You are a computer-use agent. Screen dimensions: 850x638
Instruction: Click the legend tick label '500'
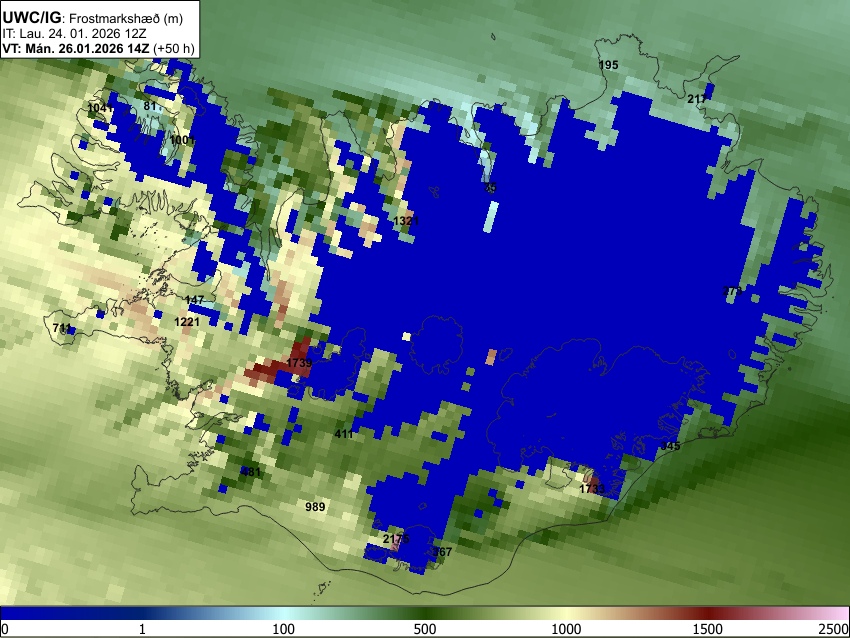click(x=425, y=629)
